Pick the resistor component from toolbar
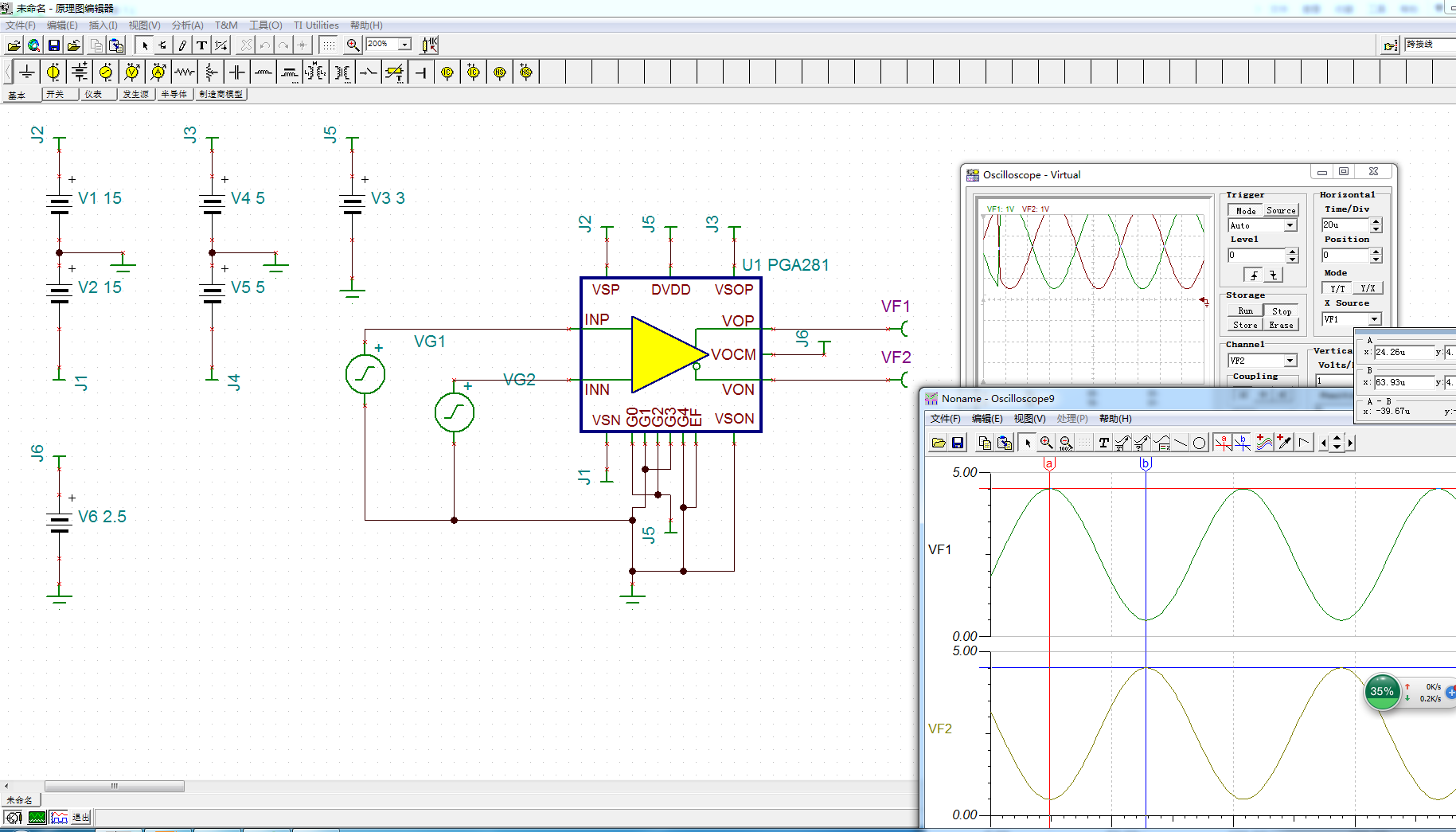 tap(185, 72)
